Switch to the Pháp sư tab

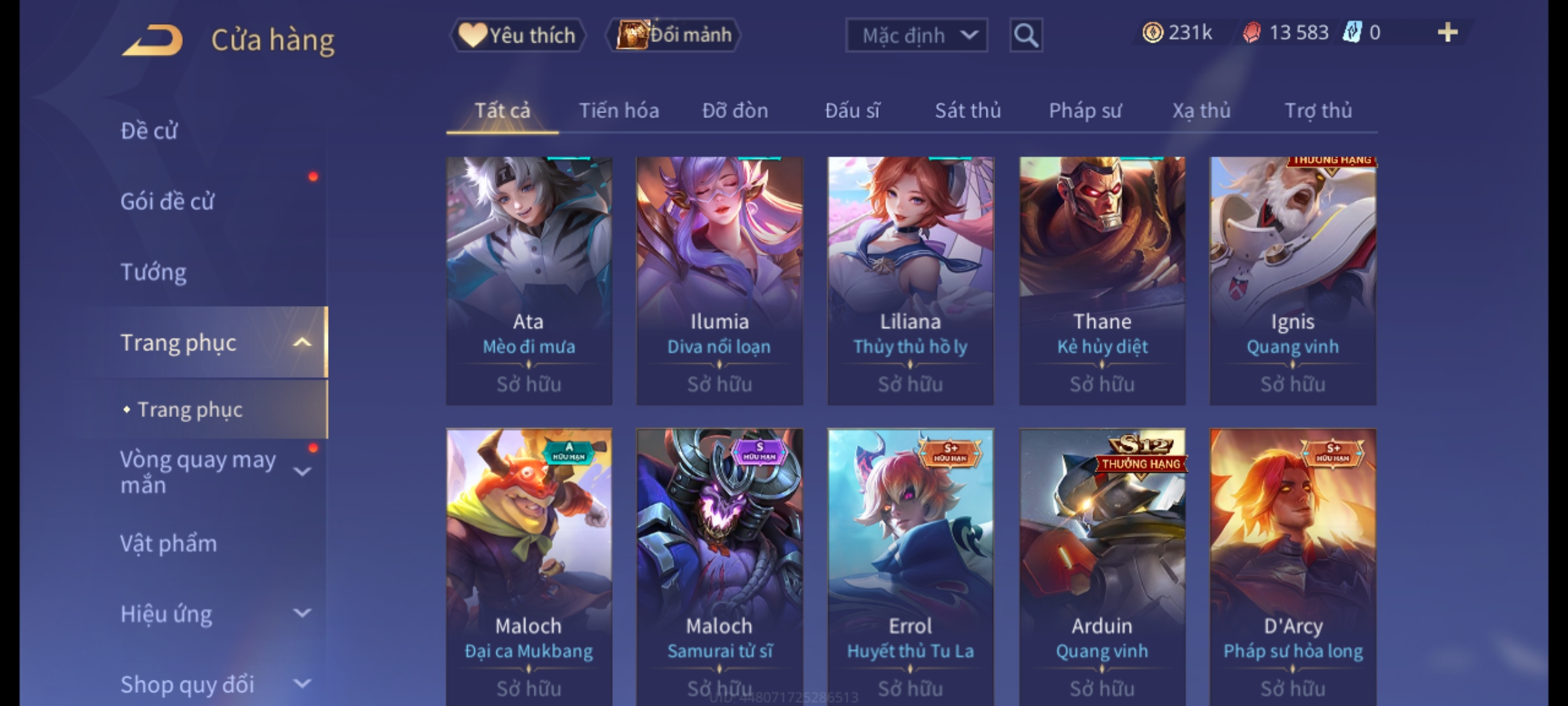point(1085,110)
